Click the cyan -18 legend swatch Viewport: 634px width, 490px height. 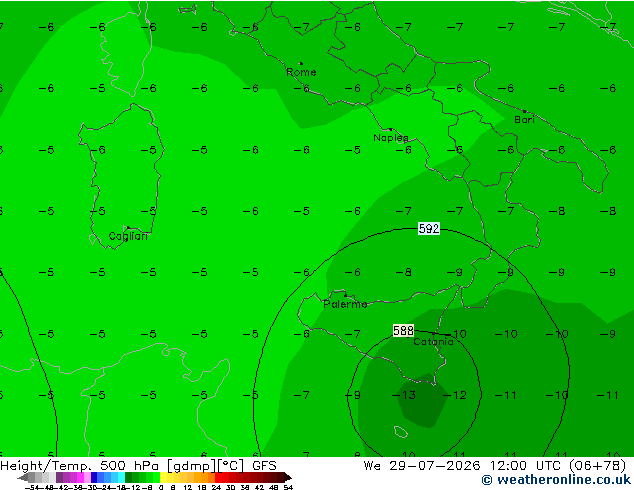click(x=121, y=477)
